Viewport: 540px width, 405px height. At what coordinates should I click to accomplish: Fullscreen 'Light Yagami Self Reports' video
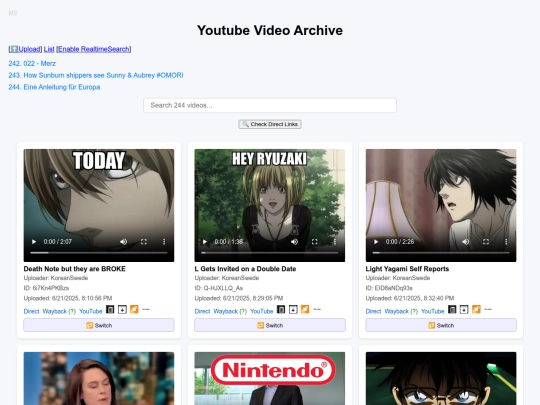click(486, 242)
